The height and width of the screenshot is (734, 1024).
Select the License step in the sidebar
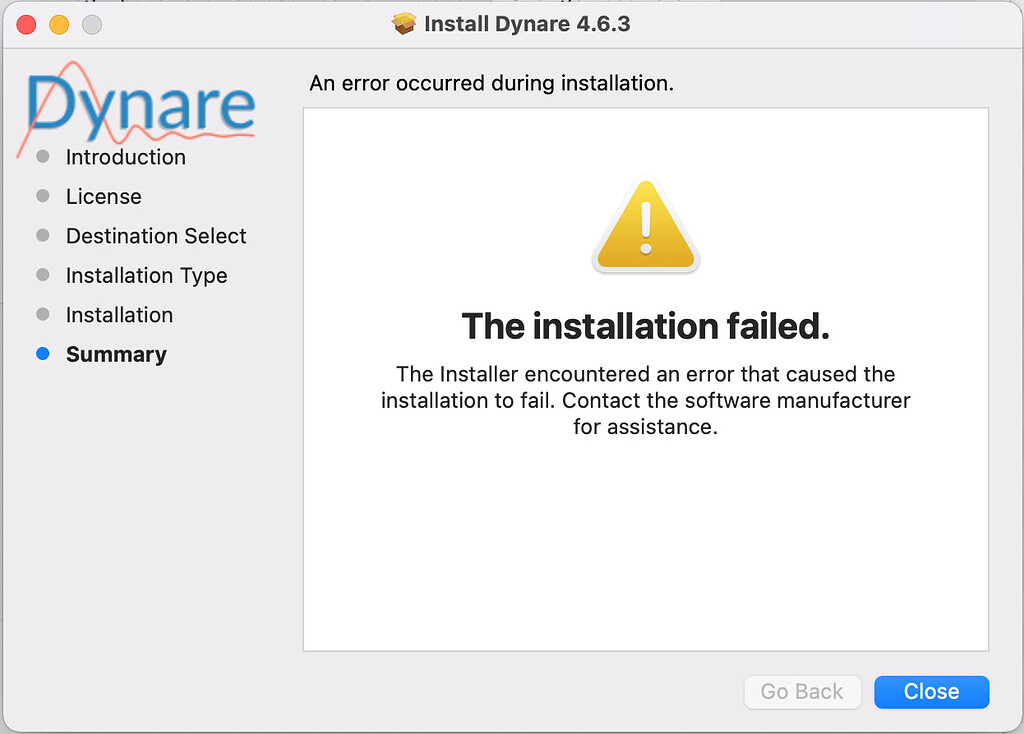103,196
